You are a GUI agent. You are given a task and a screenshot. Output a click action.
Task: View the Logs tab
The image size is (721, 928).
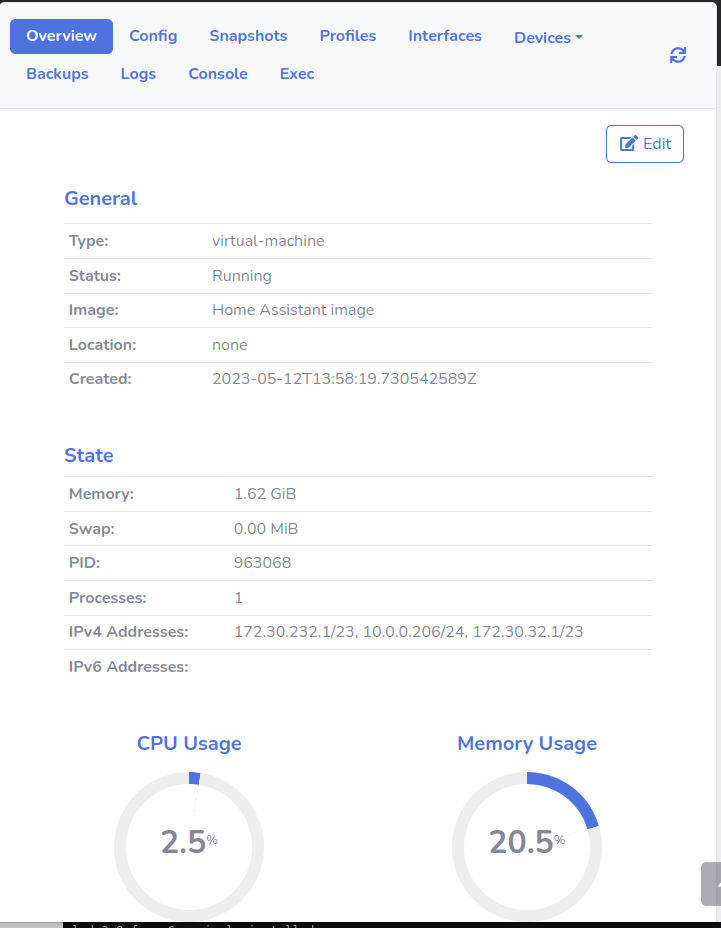coord(138,73)
